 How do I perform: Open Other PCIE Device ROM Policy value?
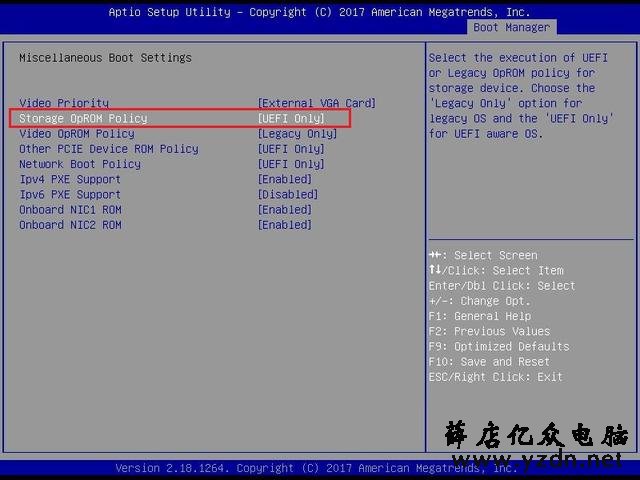click(x=291, y=149)
